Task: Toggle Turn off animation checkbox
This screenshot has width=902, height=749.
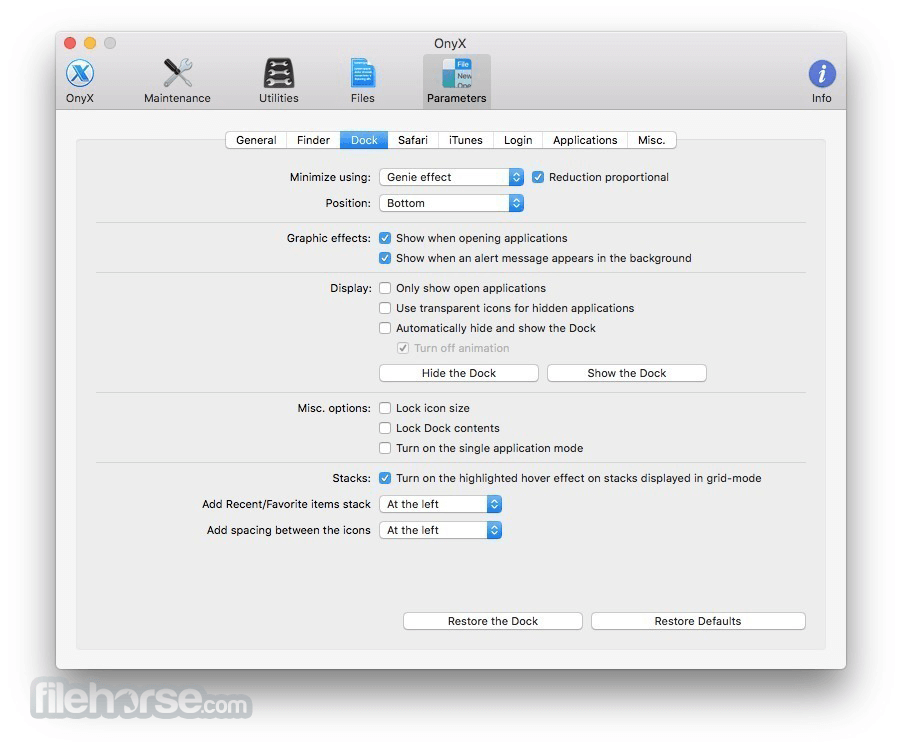Action: tap(403, 348)
